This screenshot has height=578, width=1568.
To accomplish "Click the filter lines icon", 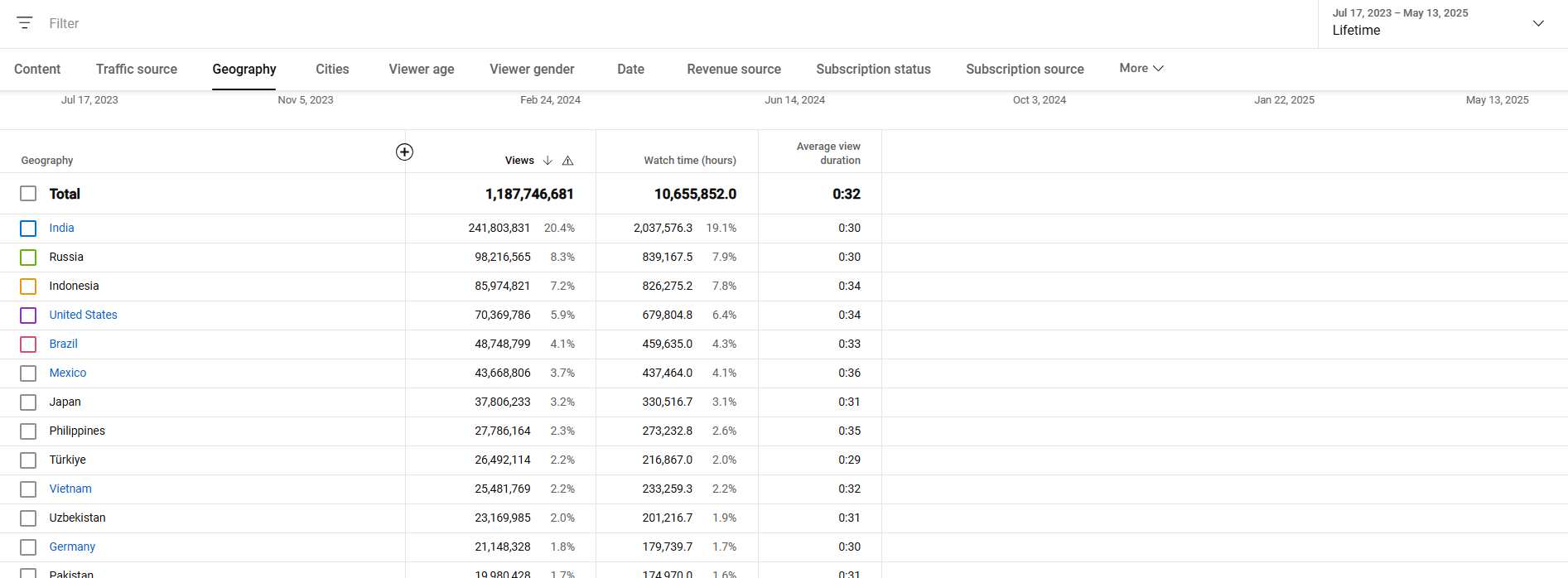I will pyautogui.click(x=25, y=23).
